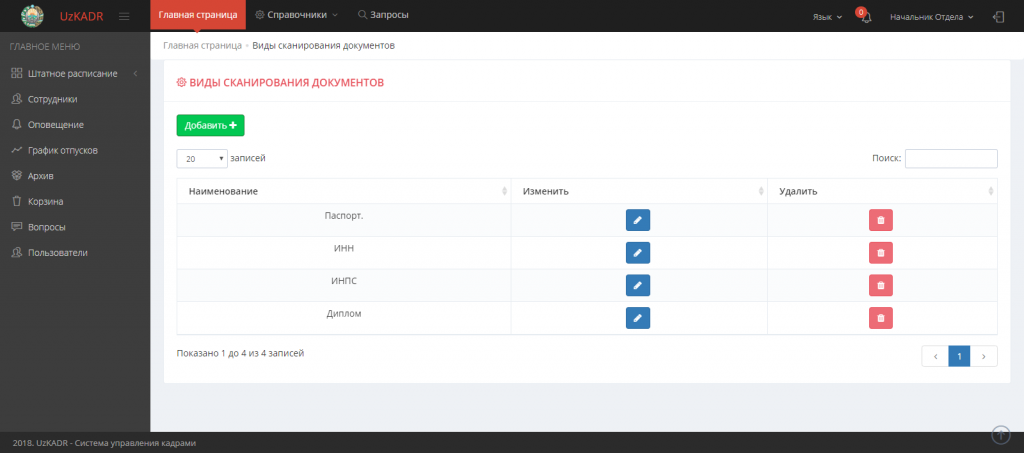Open the Справочники menu

click(297, 15)
